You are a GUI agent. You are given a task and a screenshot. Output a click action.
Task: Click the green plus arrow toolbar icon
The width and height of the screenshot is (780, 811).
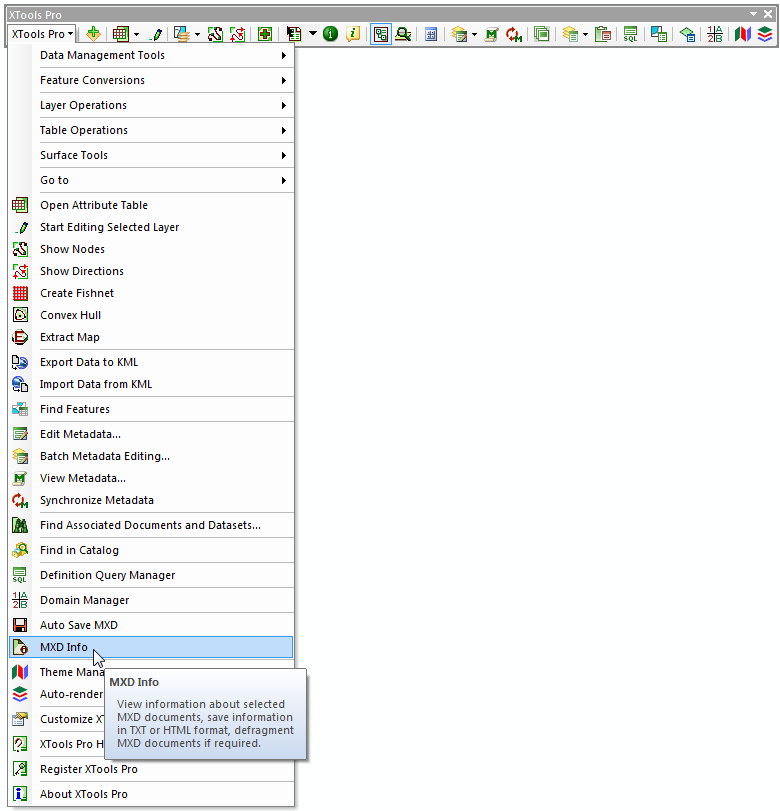[93, 34]
